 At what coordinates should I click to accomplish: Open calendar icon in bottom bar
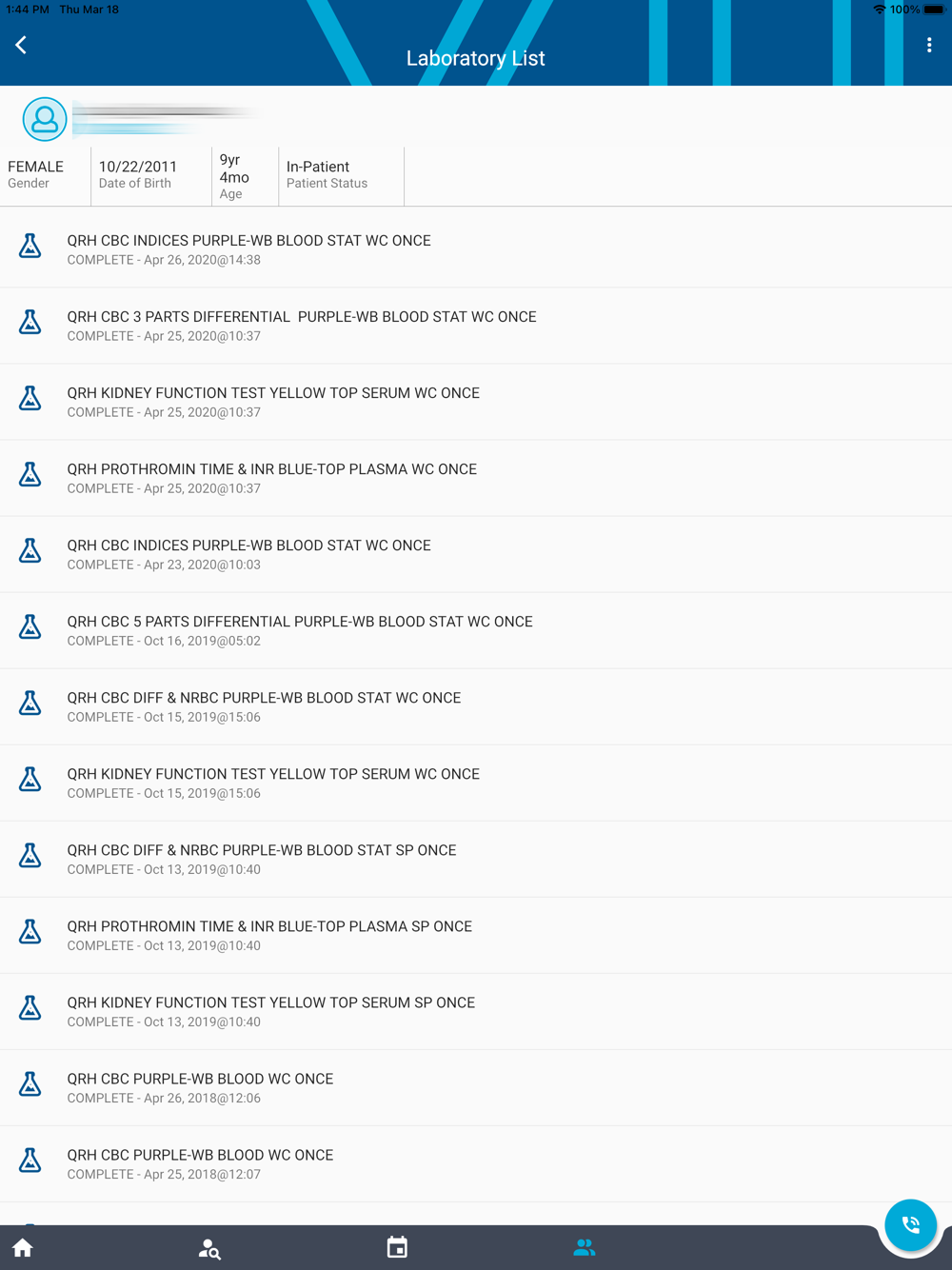397,1247
